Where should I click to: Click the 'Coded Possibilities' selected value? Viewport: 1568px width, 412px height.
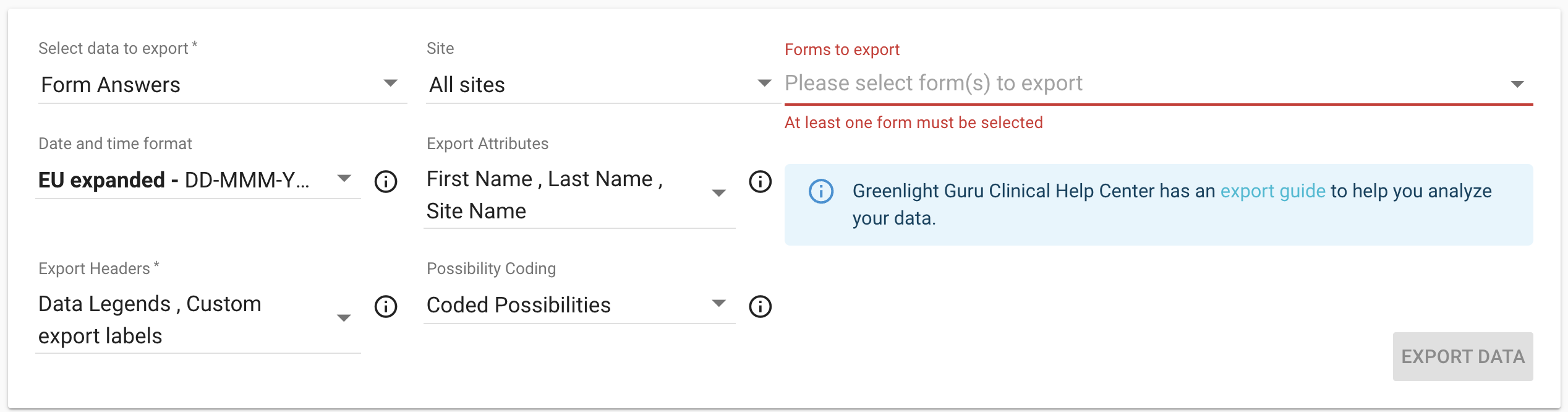point(518,305)
